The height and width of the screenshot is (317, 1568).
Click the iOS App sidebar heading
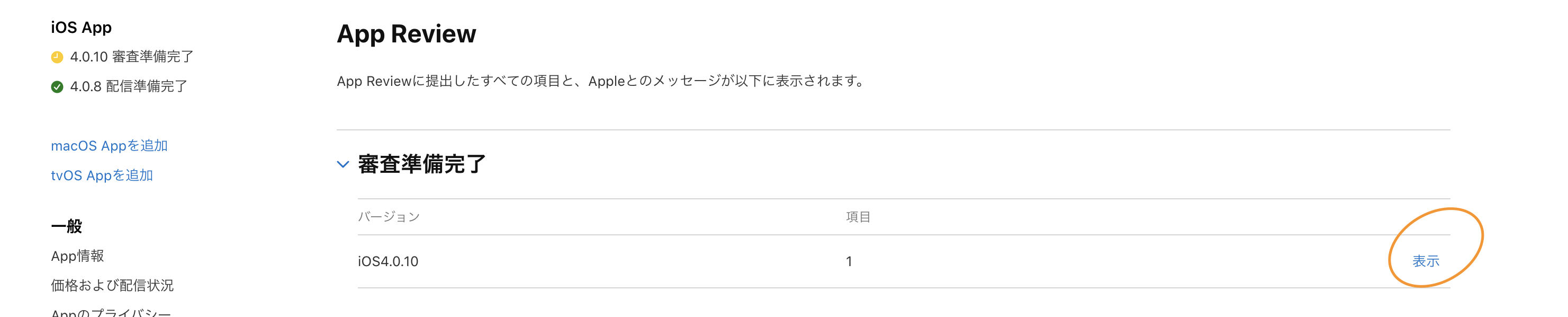(x=81, y=27)
